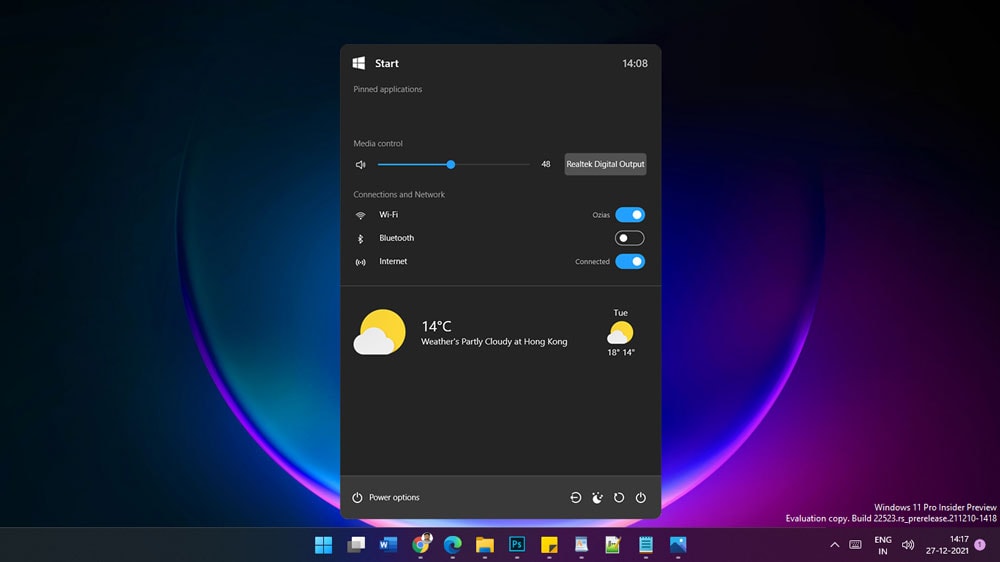
Task: Click the Bluetooth symbol icon
Action: [x=360, y=239]
